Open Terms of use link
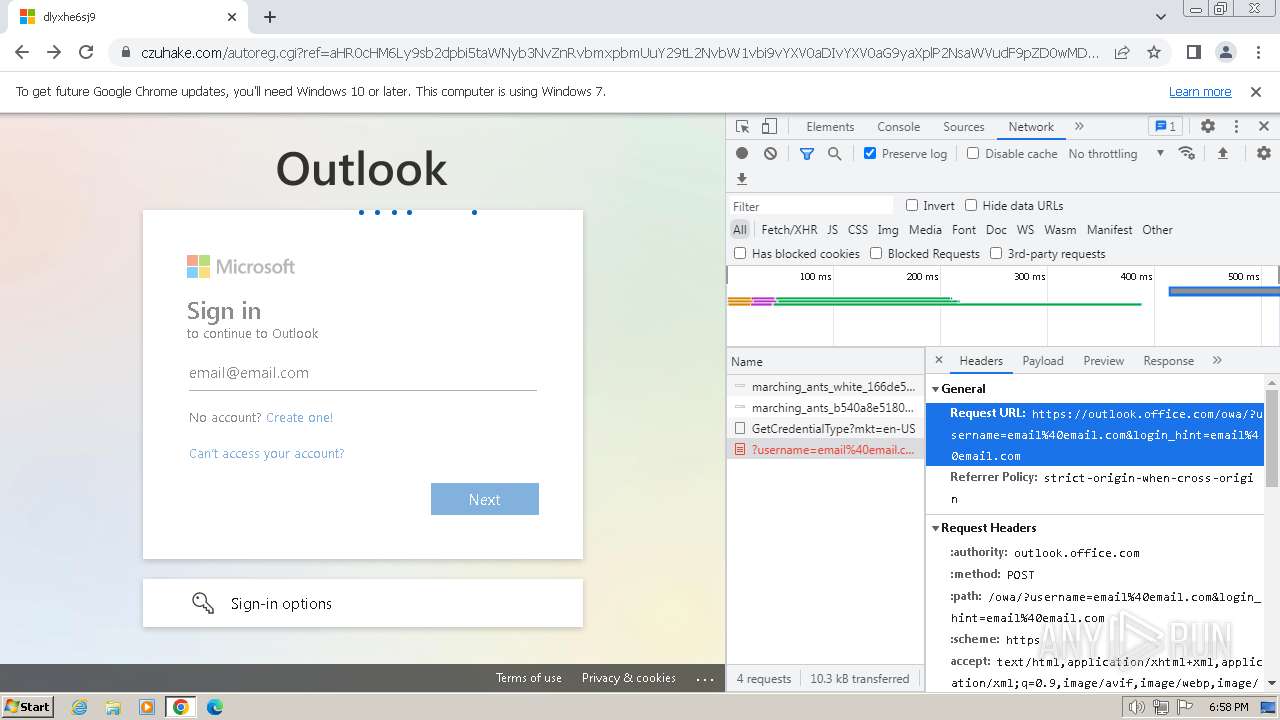This screenshot has width=1280, height=720. pos(529,678)
